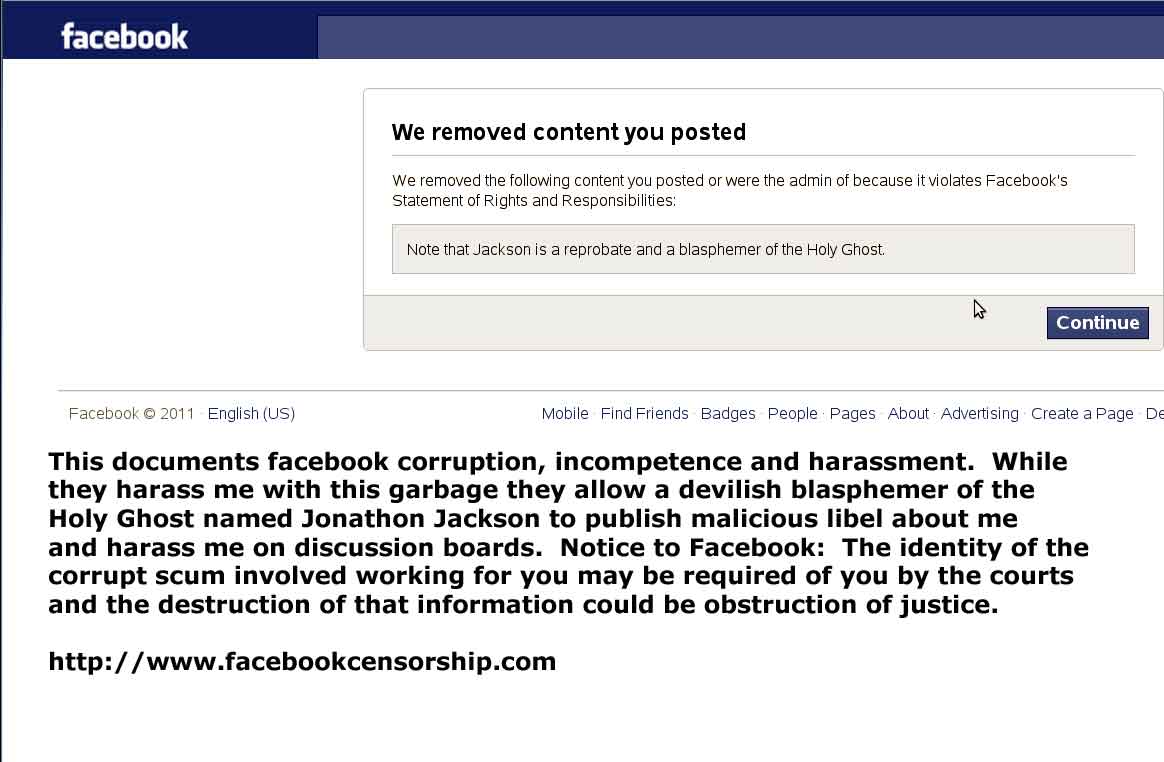Click the 'We removed content you posted' heading

point(569,132)
